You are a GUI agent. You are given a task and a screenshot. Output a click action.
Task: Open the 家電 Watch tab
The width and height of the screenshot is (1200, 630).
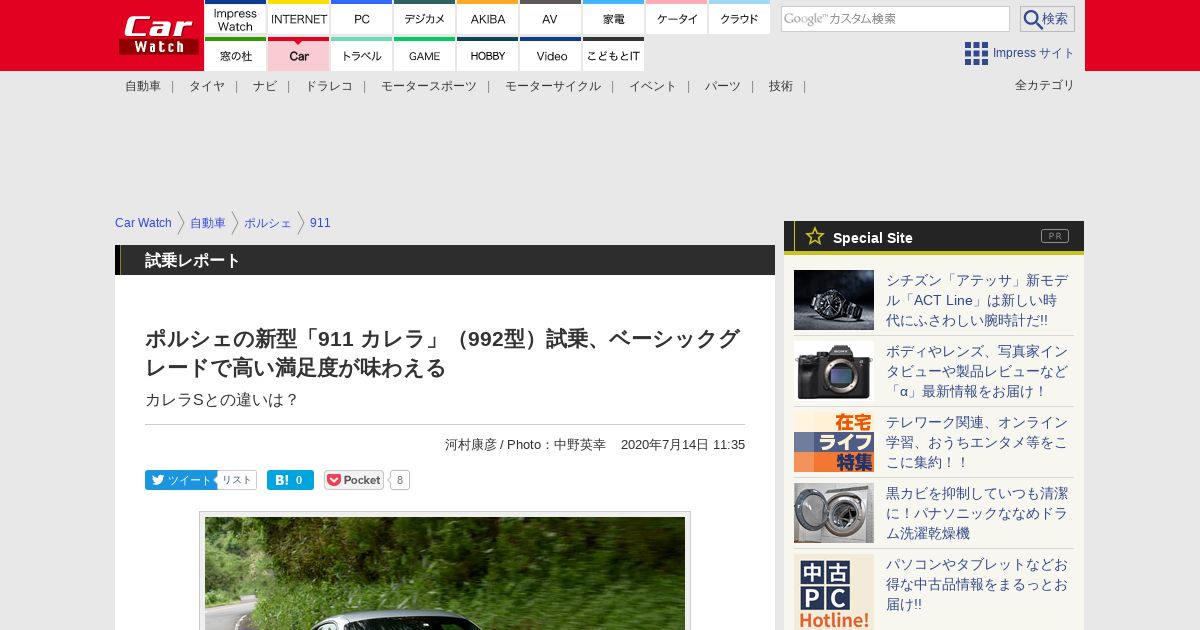pos(614,18)
